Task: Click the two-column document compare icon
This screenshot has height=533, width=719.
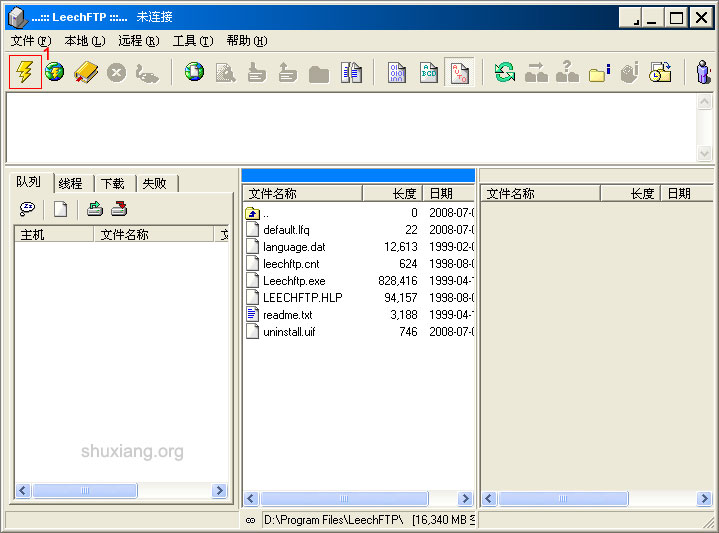Action: [352, 72]
